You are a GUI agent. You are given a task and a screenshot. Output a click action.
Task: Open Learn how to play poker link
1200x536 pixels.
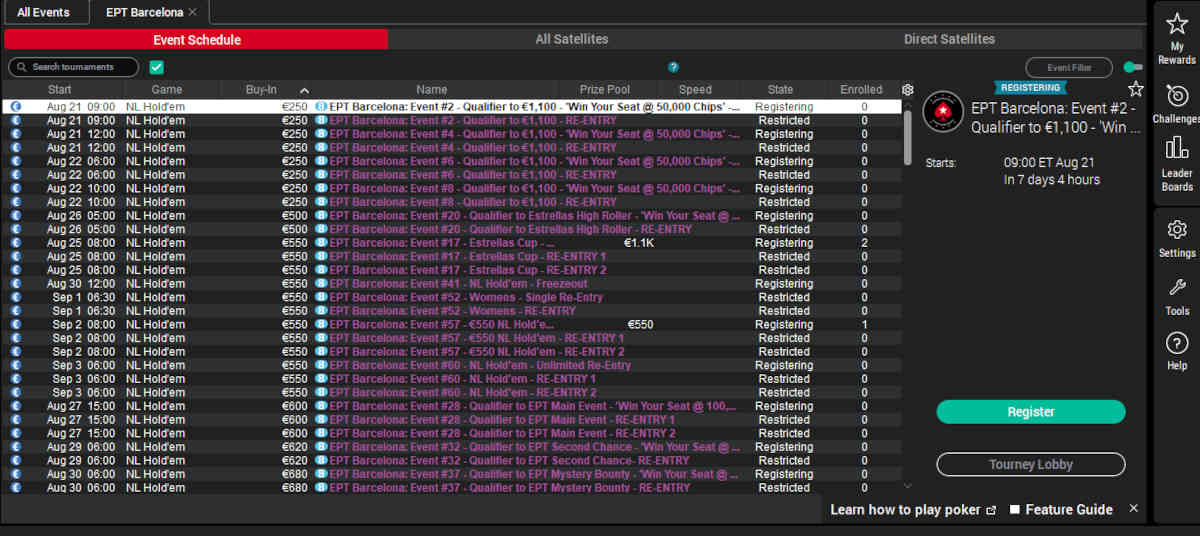[x=913, y=509]
